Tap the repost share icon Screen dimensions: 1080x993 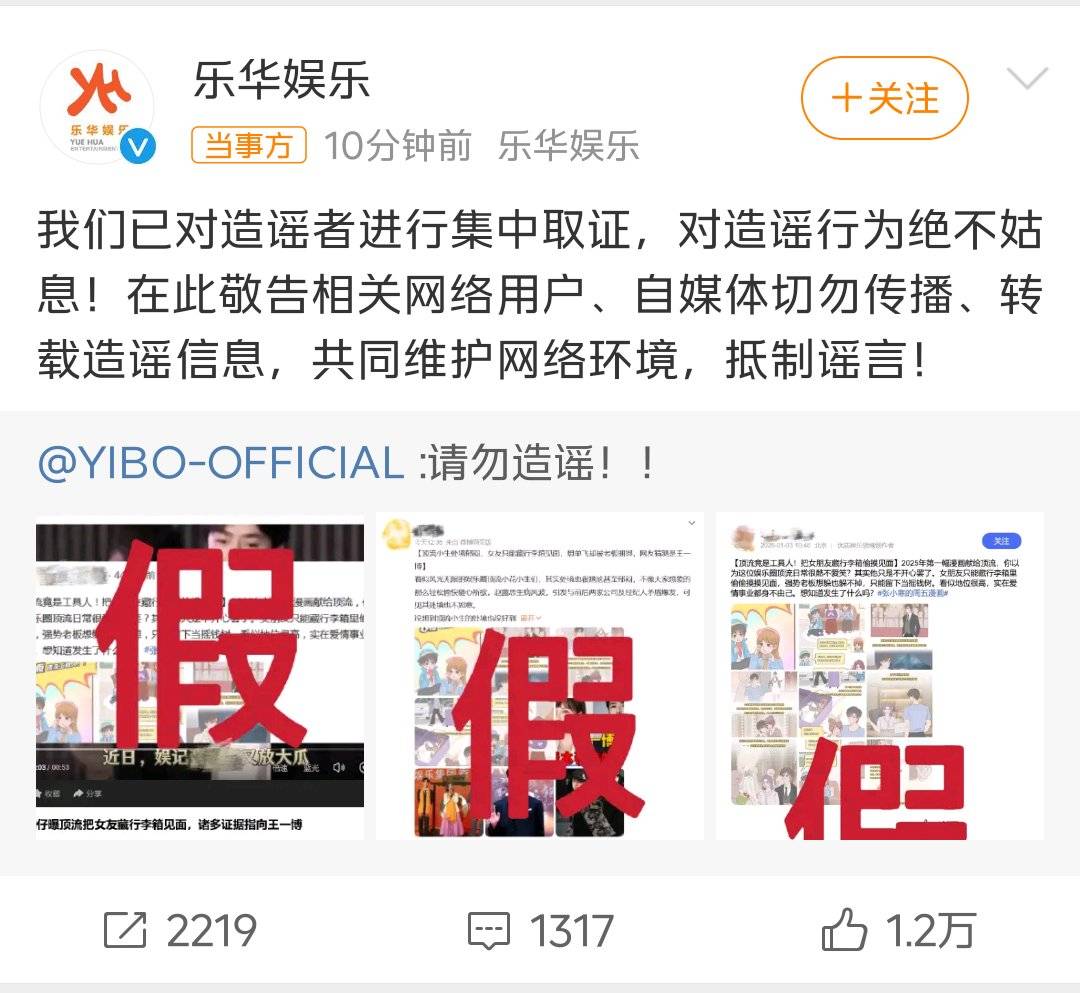(x=125, y=930)
